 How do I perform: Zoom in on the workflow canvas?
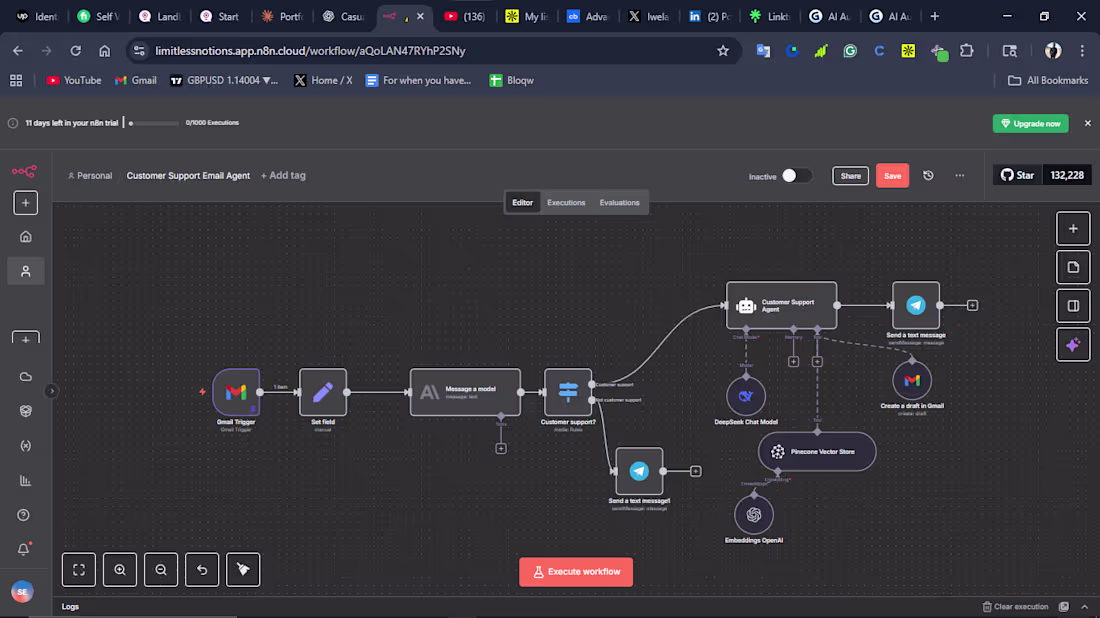click(120, 570)
